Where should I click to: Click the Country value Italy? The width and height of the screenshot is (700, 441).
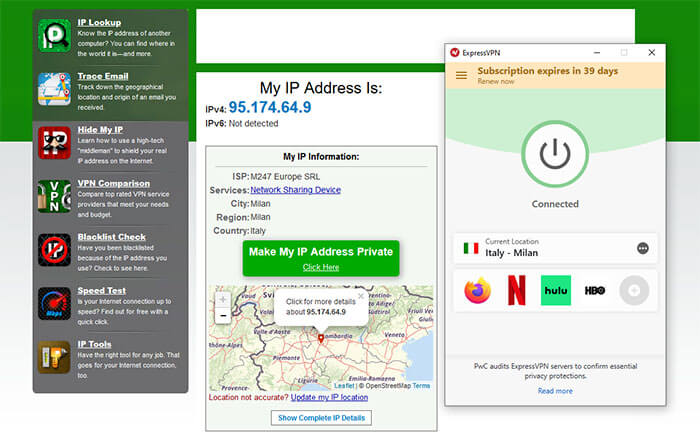(258, 231)
